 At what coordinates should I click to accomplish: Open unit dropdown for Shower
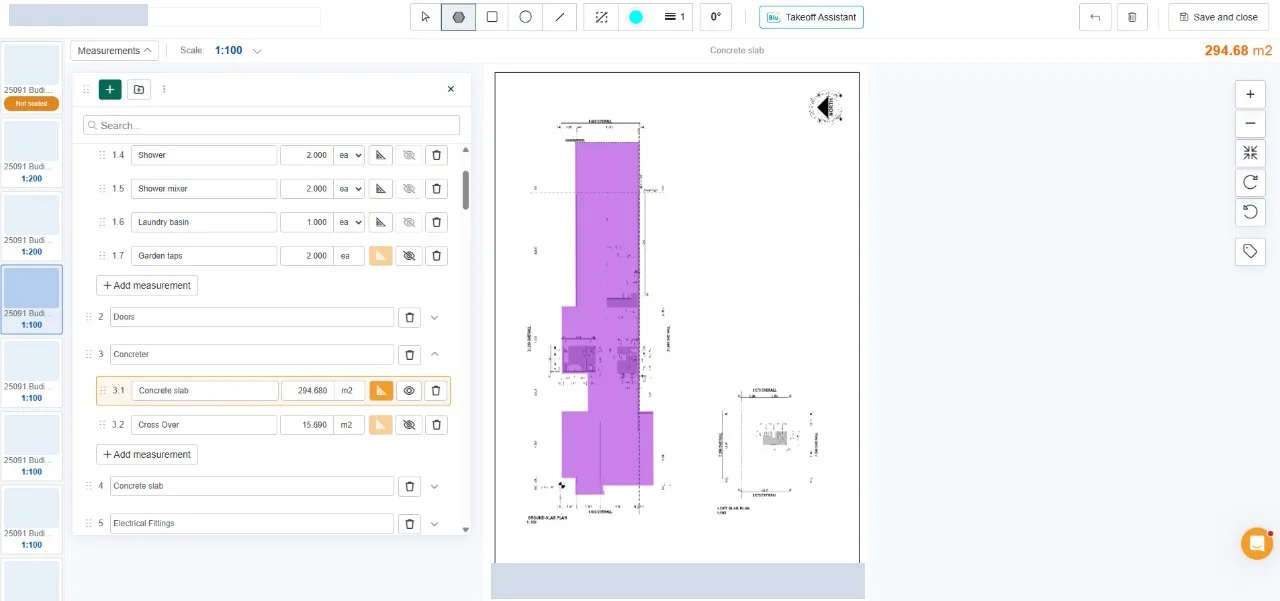[x=349, y=155]
